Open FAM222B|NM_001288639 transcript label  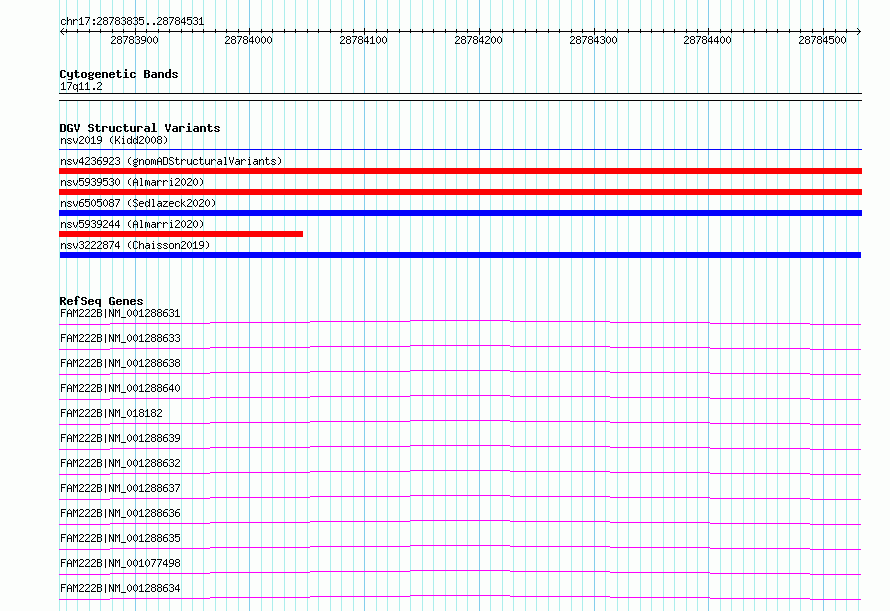(x=120, y=438)
